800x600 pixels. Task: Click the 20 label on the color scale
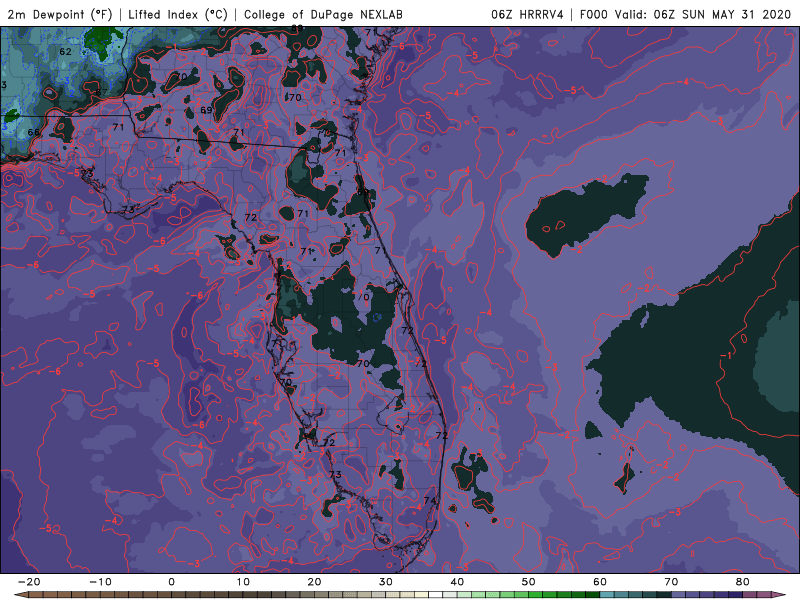coord(314,582)
